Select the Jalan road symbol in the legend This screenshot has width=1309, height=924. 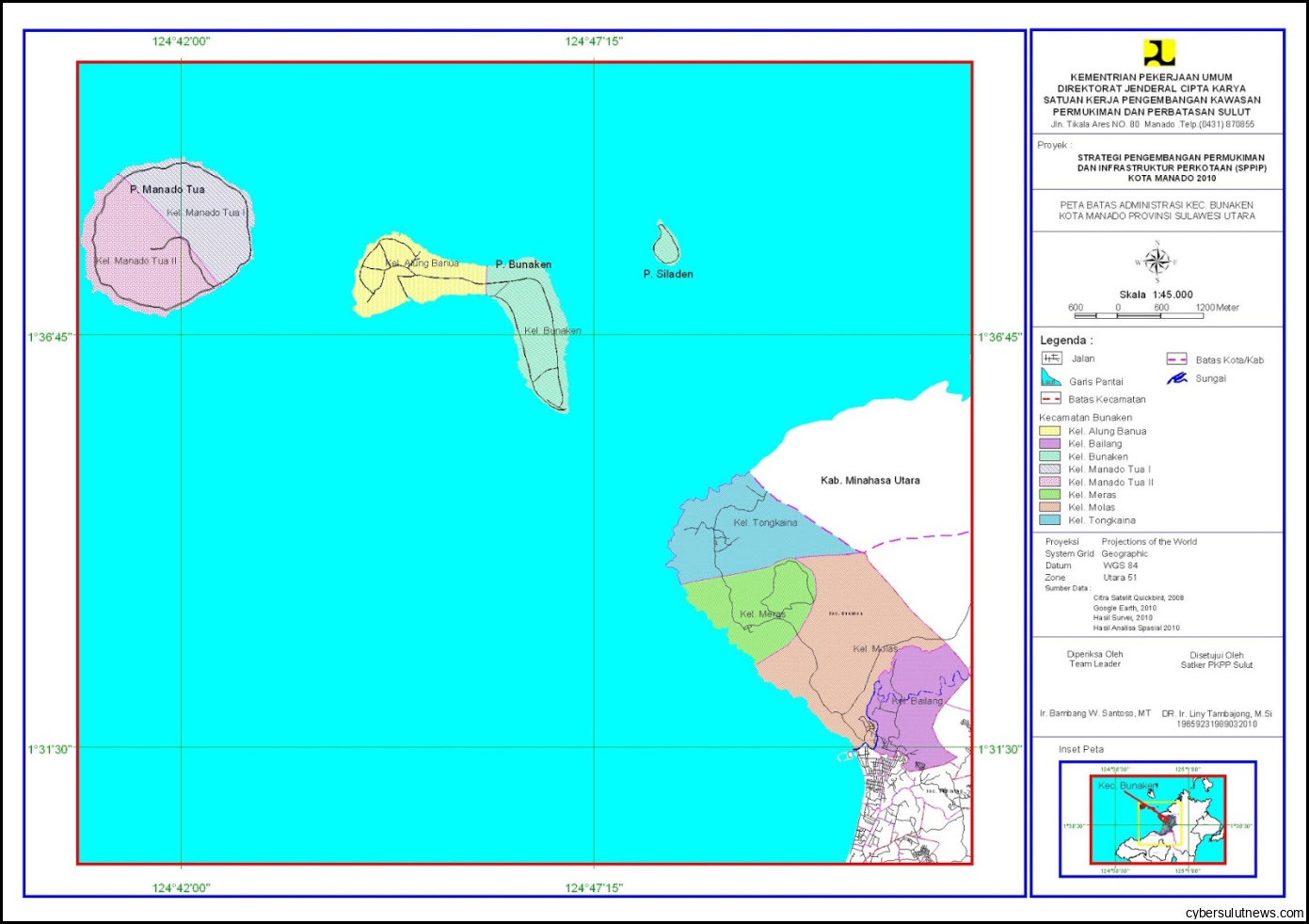1051,358
